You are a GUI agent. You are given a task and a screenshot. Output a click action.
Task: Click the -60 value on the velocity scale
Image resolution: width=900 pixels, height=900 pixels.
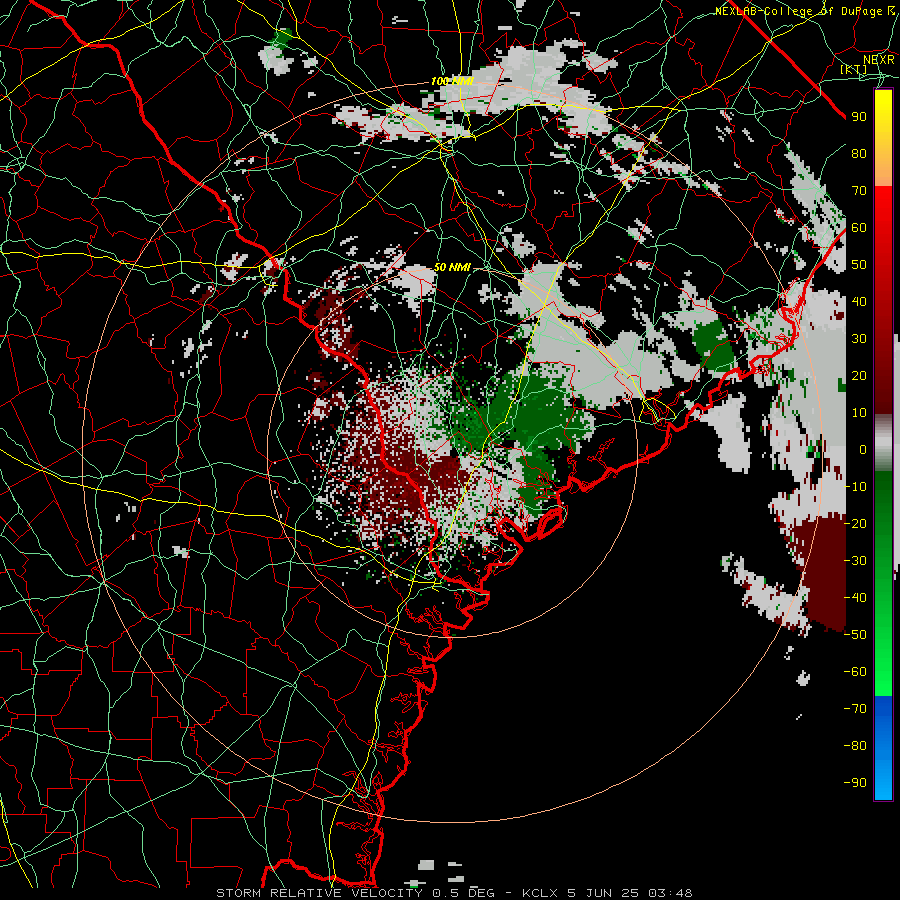click(855, 672)
